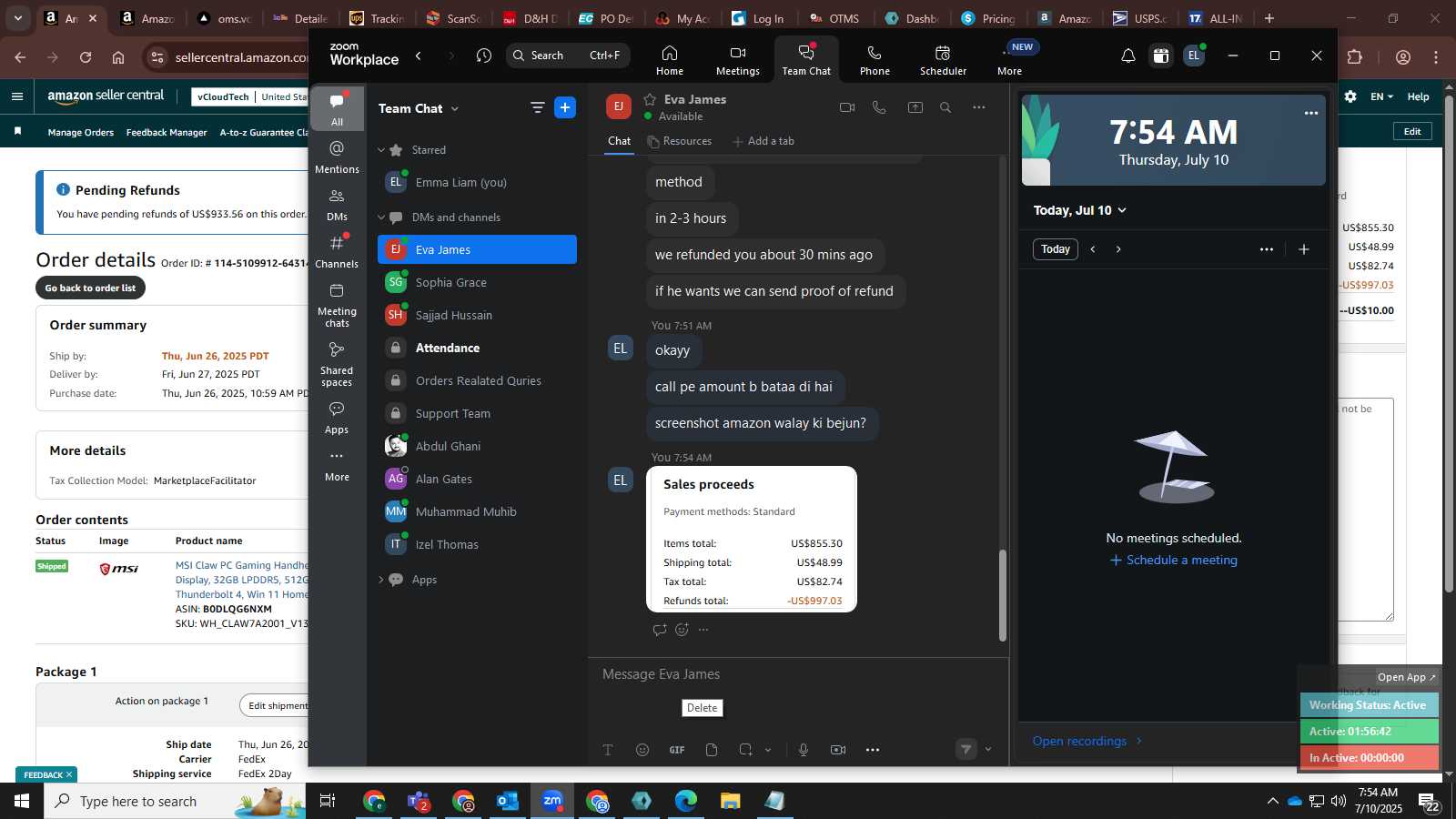1456x819 pixels.
Task: Expand the Apps section in chat list
Action: click(381, 580)
